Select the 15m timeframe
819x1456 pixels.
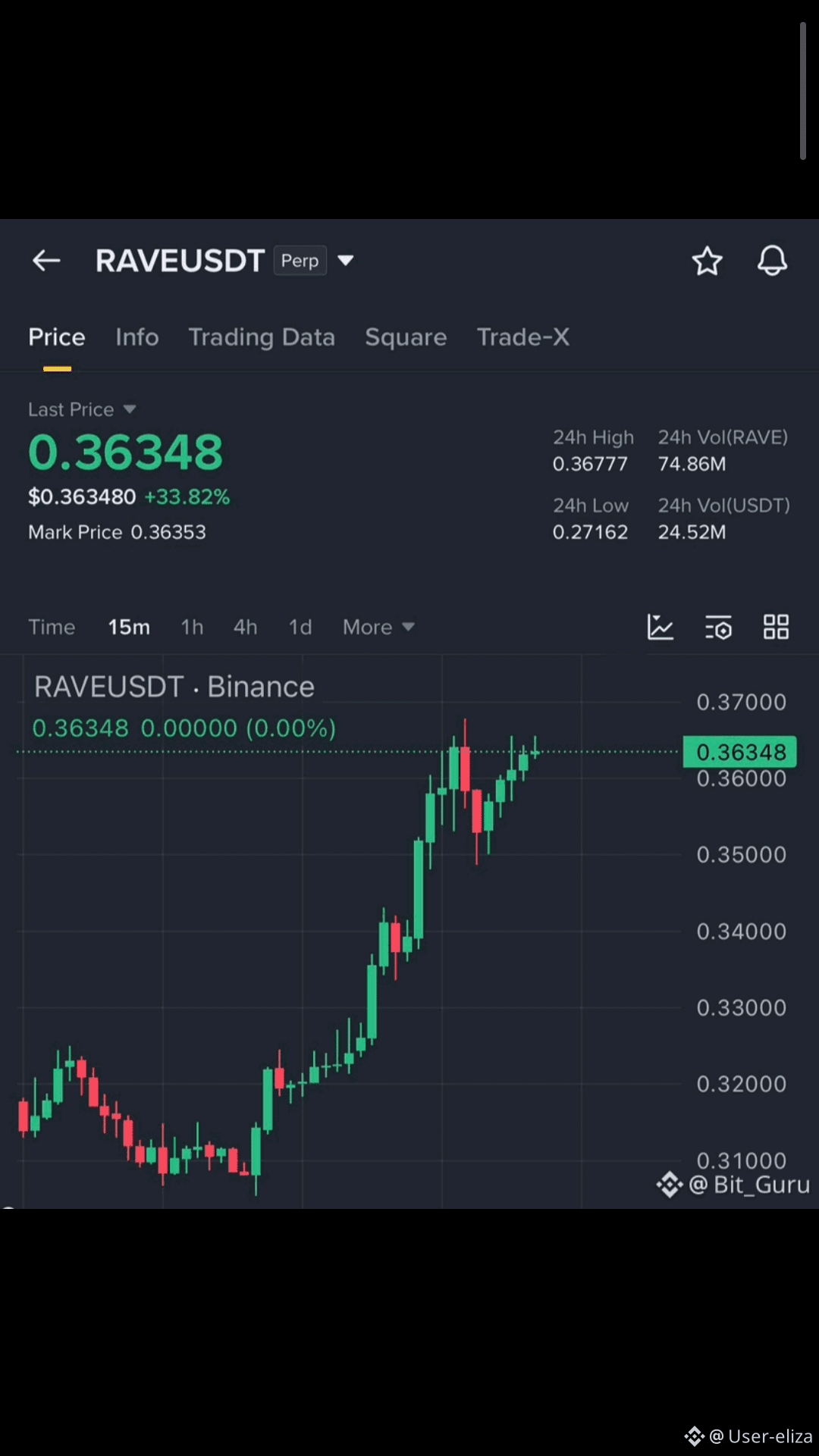click(x=129, y=627)
